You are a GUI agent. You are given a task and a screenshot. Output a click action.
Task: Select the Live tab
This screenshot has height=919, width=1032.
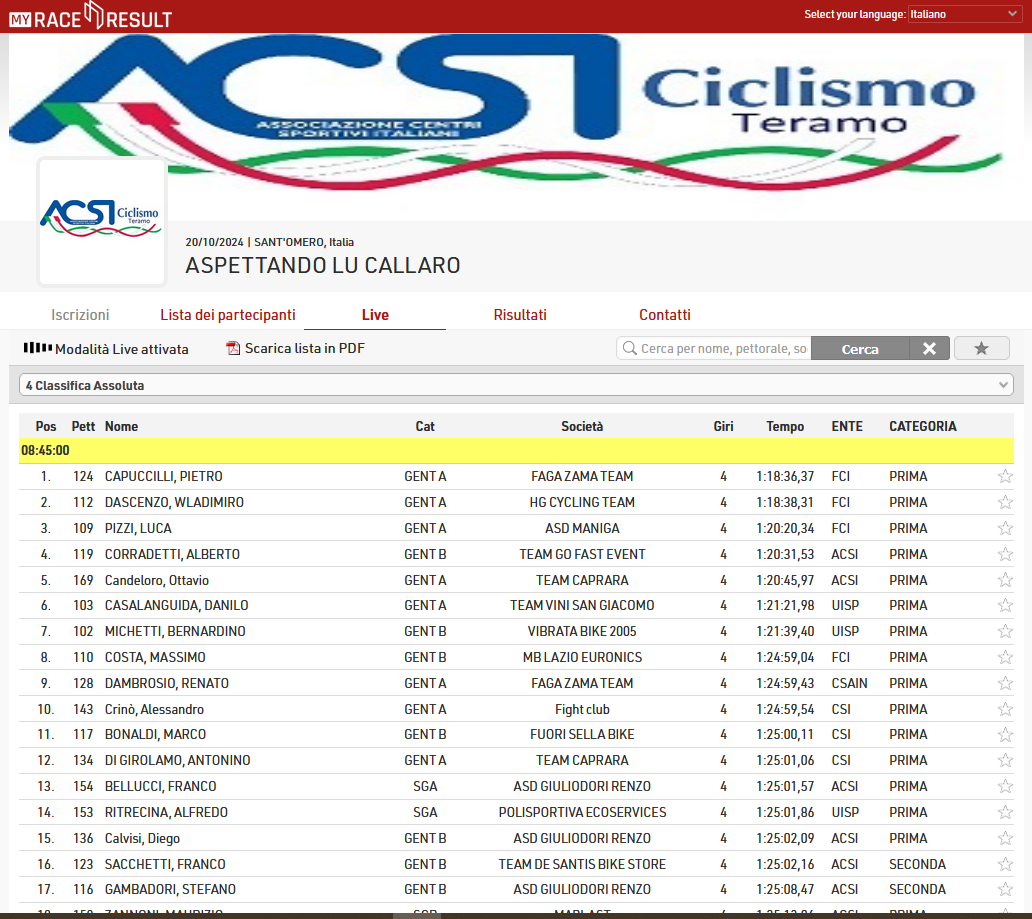(x=375, y=315)
